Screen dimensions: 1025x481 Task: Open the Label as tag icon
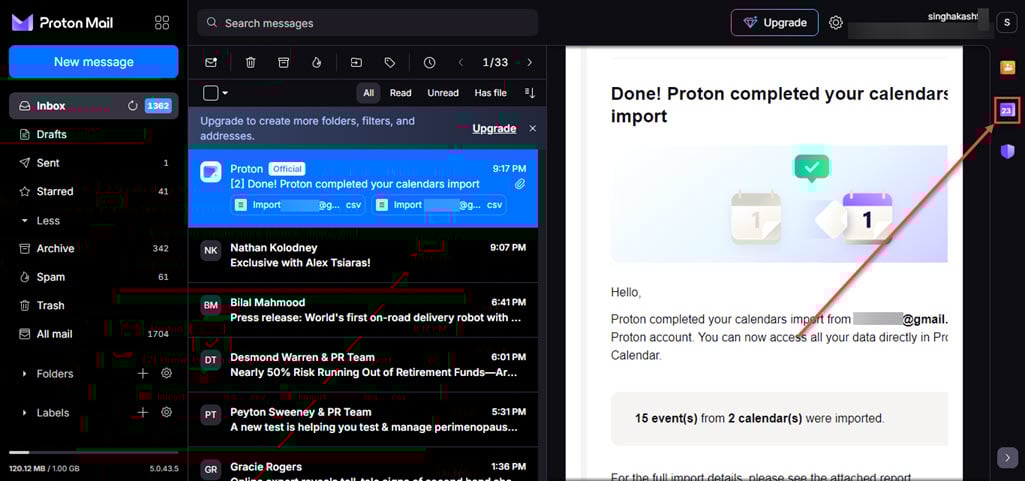tap(390, 63)
